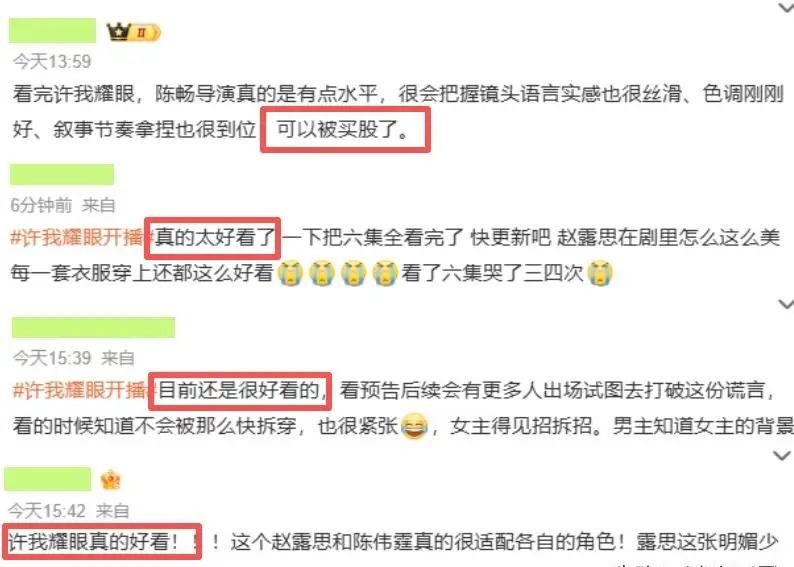Open the chevron menu beside third post
The width and height of the screenshot is (794, 567).
tap(785, 304)
